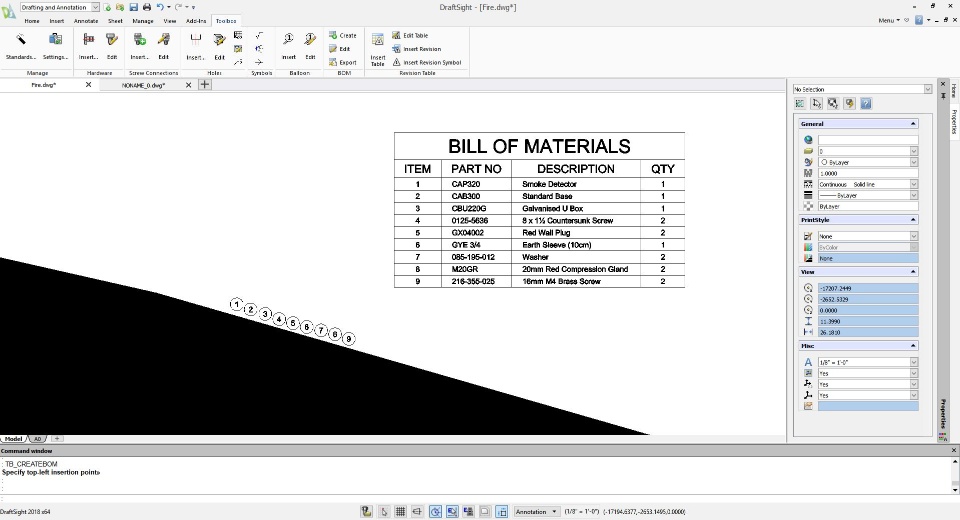Click the surface finish symbol icon
Image resolution: width=960 pixels, height=520 pixels.
[259, 36]
